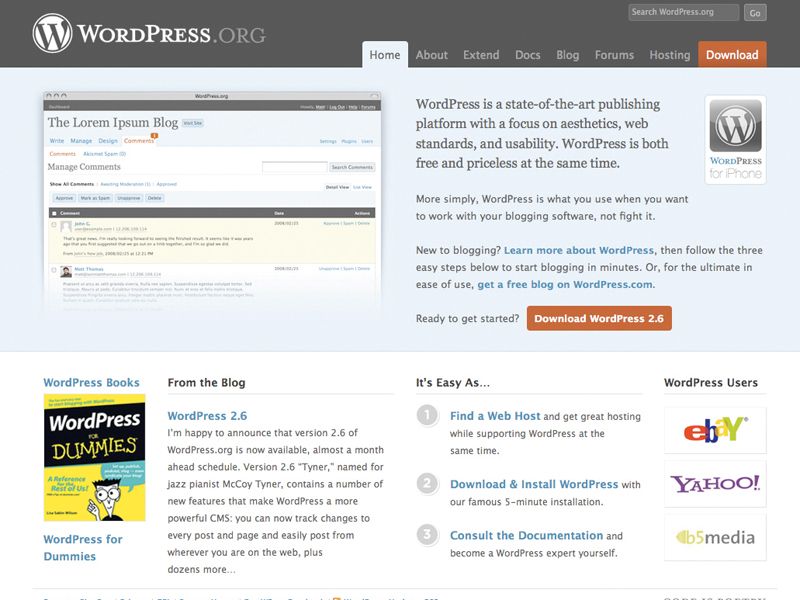The image size is (800, 600).
Task: Select the WordPress for iPhone icon
Action: tap(736, 128)
